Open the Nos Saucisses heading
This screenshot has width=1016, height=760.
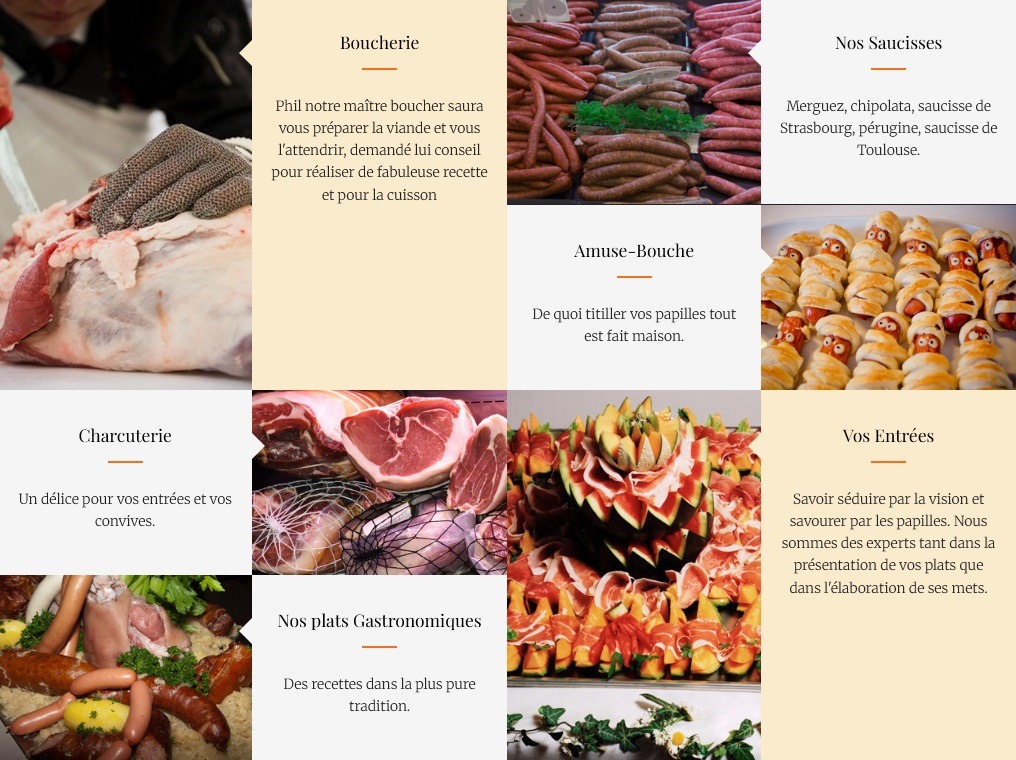(888, 43)
